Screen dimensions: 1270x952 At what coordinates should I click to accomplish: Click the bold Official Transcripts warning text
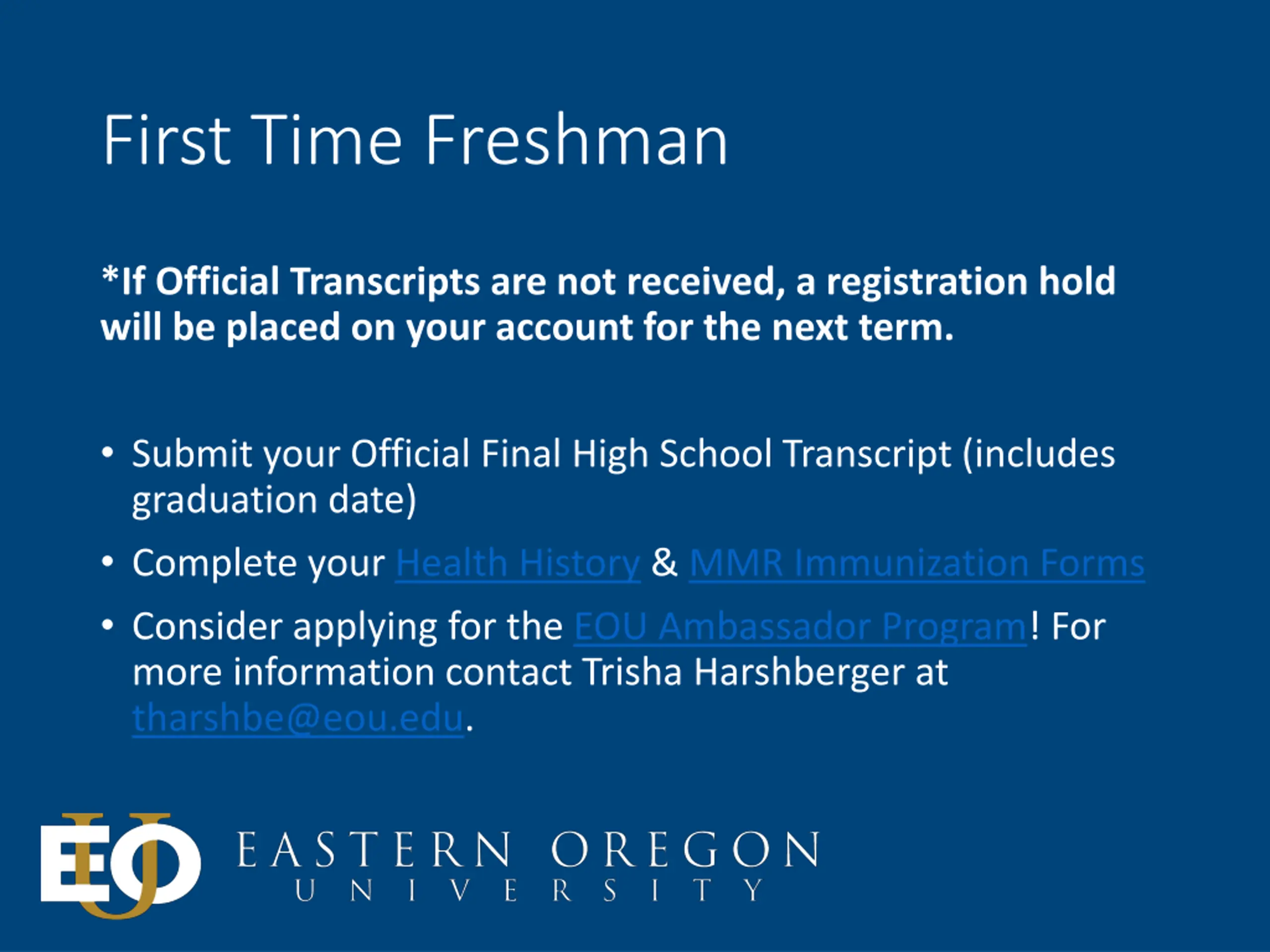tap(609, 303)
